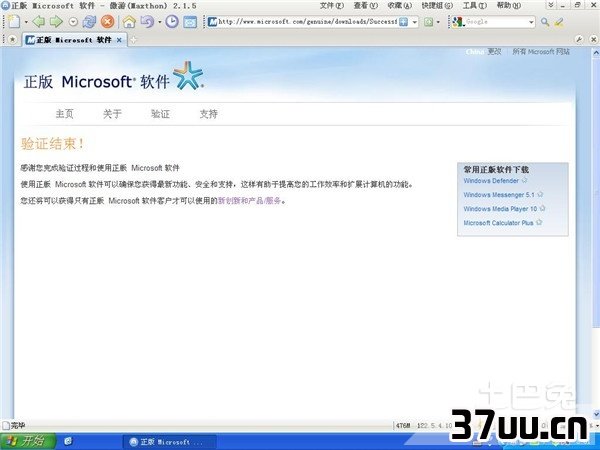Screen dimensions: 600x450
Task: Expand the address bar dropdown arrow
Action: pyautogui.click(x=414, y=22)
